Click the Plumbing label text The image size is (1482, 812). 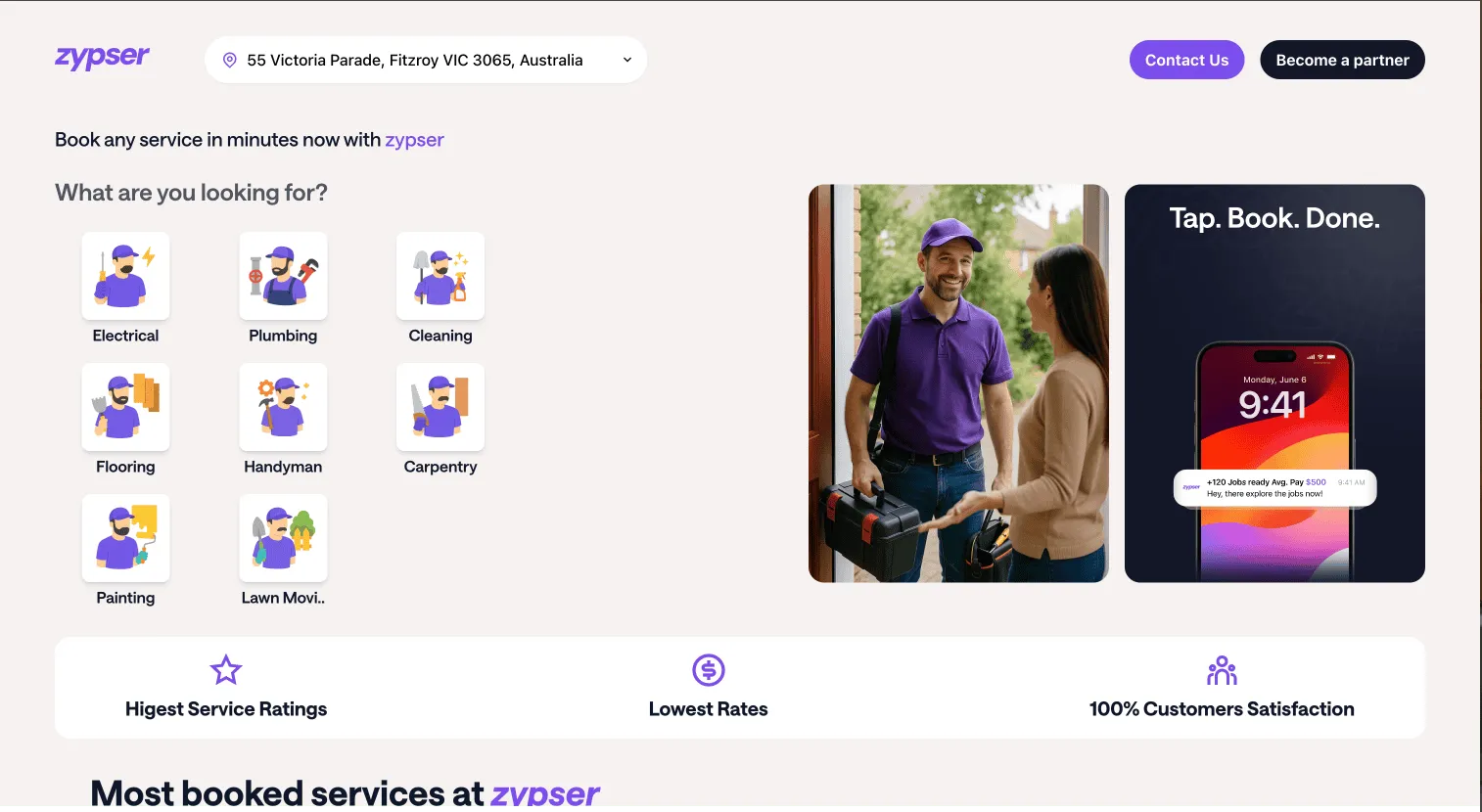point(283,336)
